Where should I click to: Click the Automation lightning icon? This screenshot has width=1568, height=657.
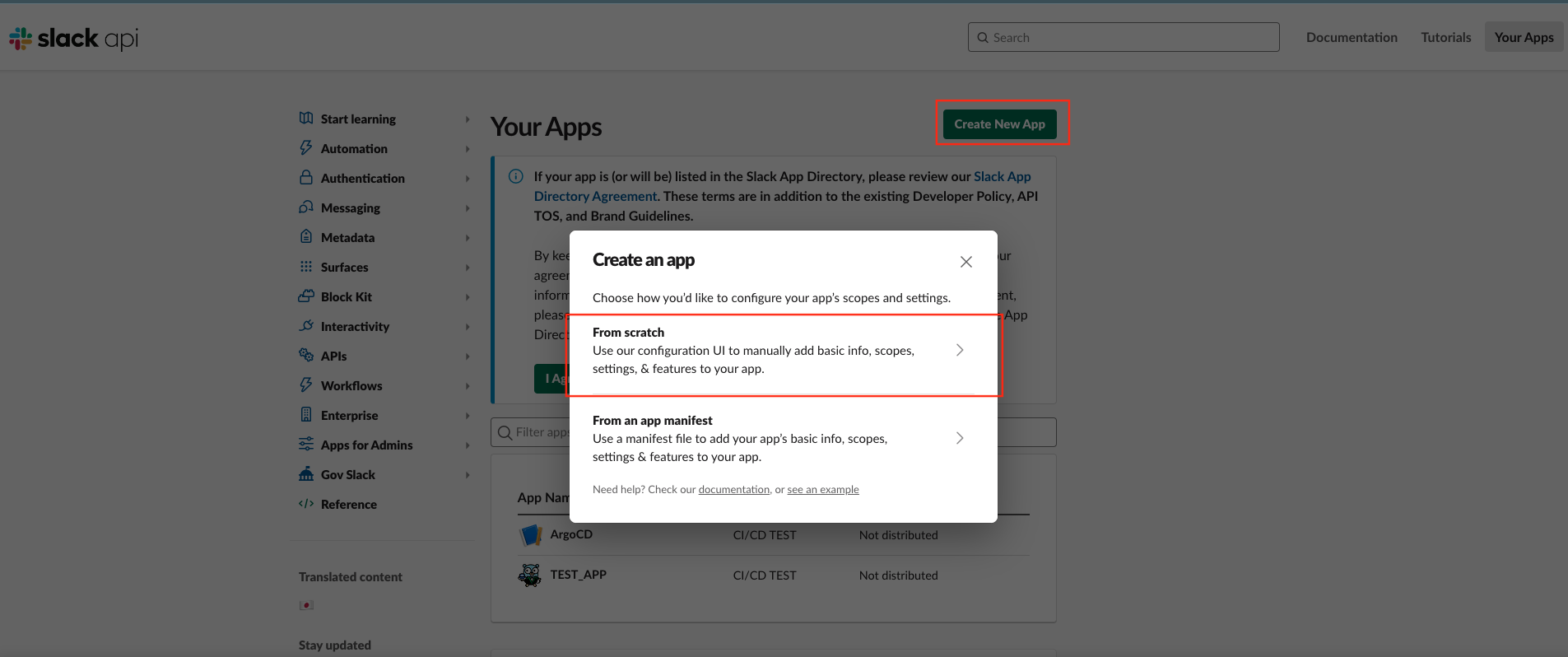click(306, 148)
